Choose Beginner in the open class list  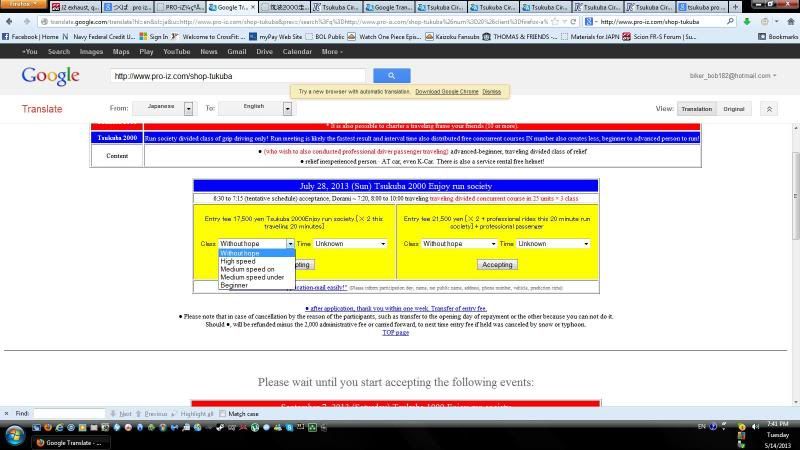pyautogui.click(x=234, y=285)
